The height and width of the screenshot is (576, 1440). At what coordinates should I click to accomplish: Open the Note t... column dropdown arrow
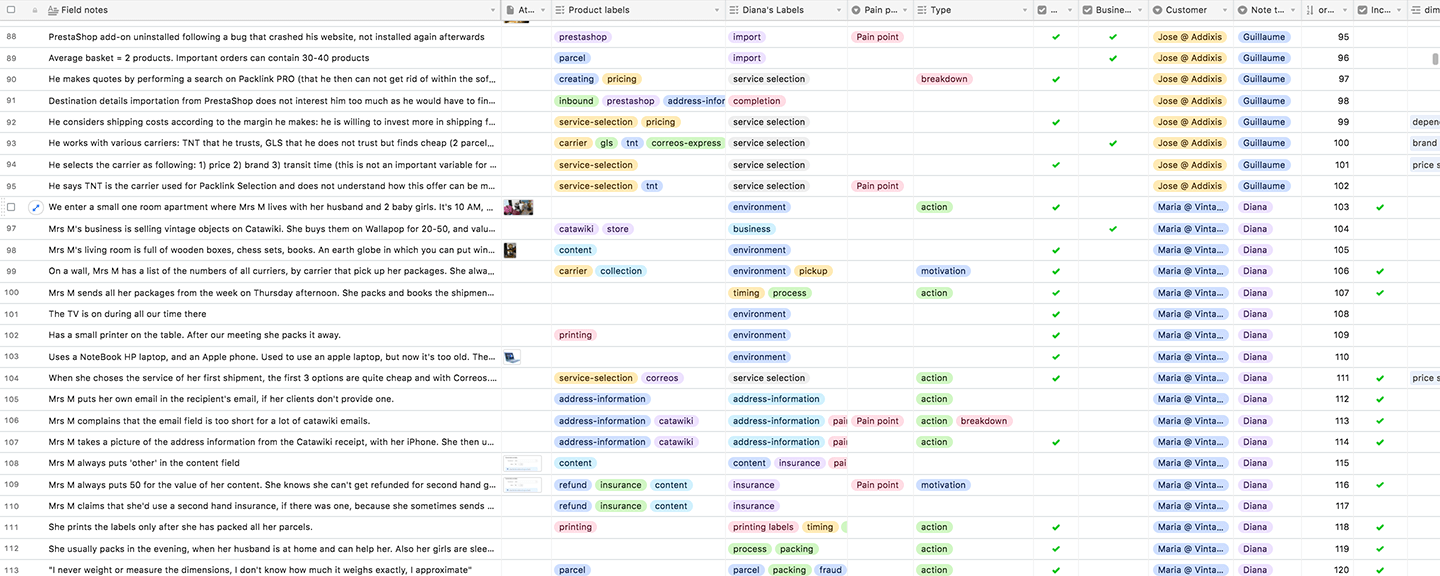click(x=1292, y=10)
